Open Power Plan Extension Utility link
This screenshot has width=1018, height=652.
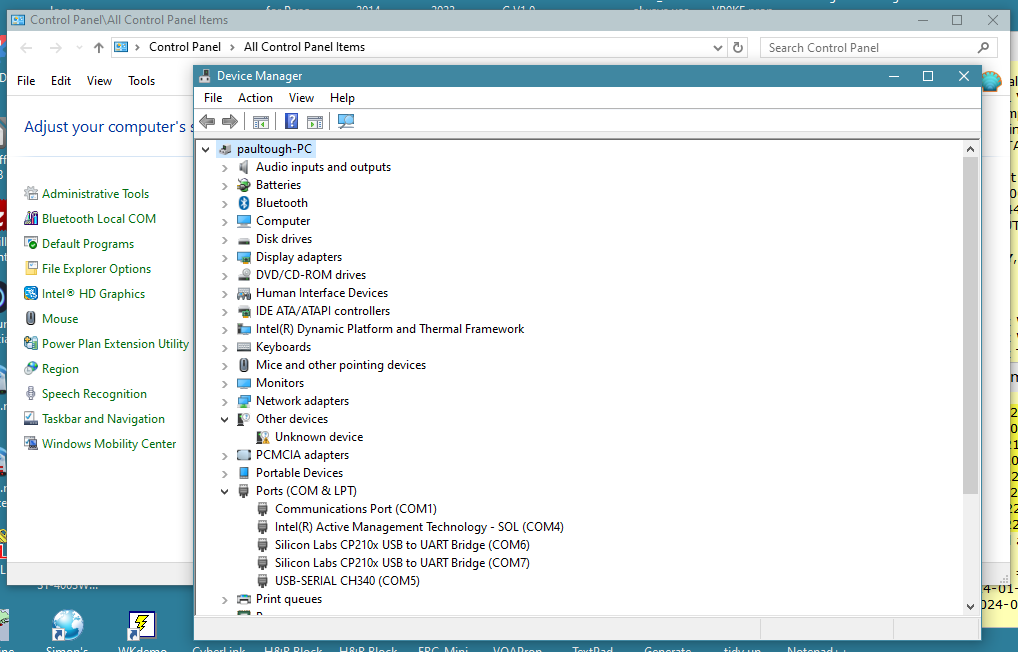(116, 344)
